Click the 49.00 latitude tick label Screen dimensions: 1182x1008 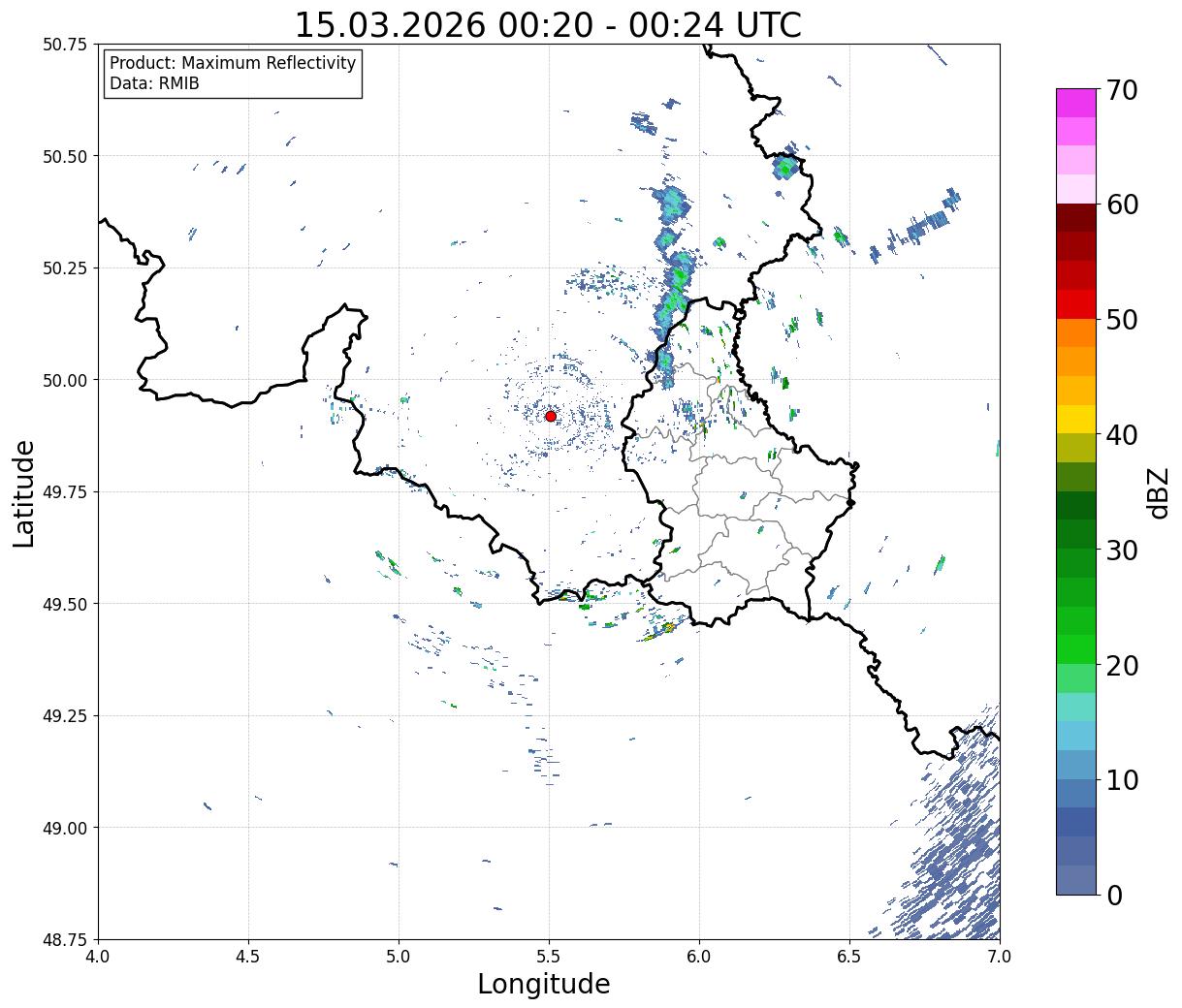[x=65, y=828]
